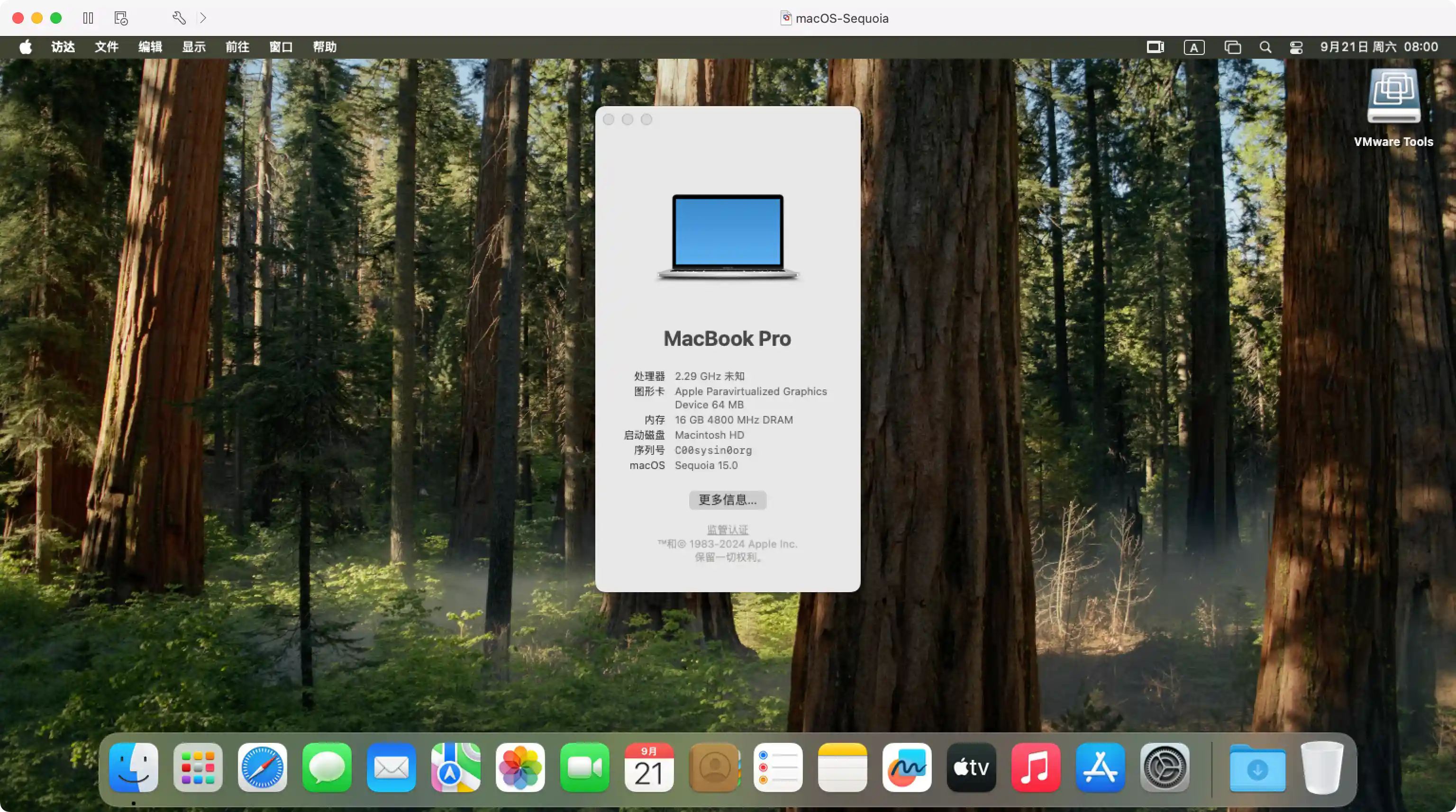Open Safari from the Dock
This screenshot has height=812, width=1456.
tap(262, 768)
